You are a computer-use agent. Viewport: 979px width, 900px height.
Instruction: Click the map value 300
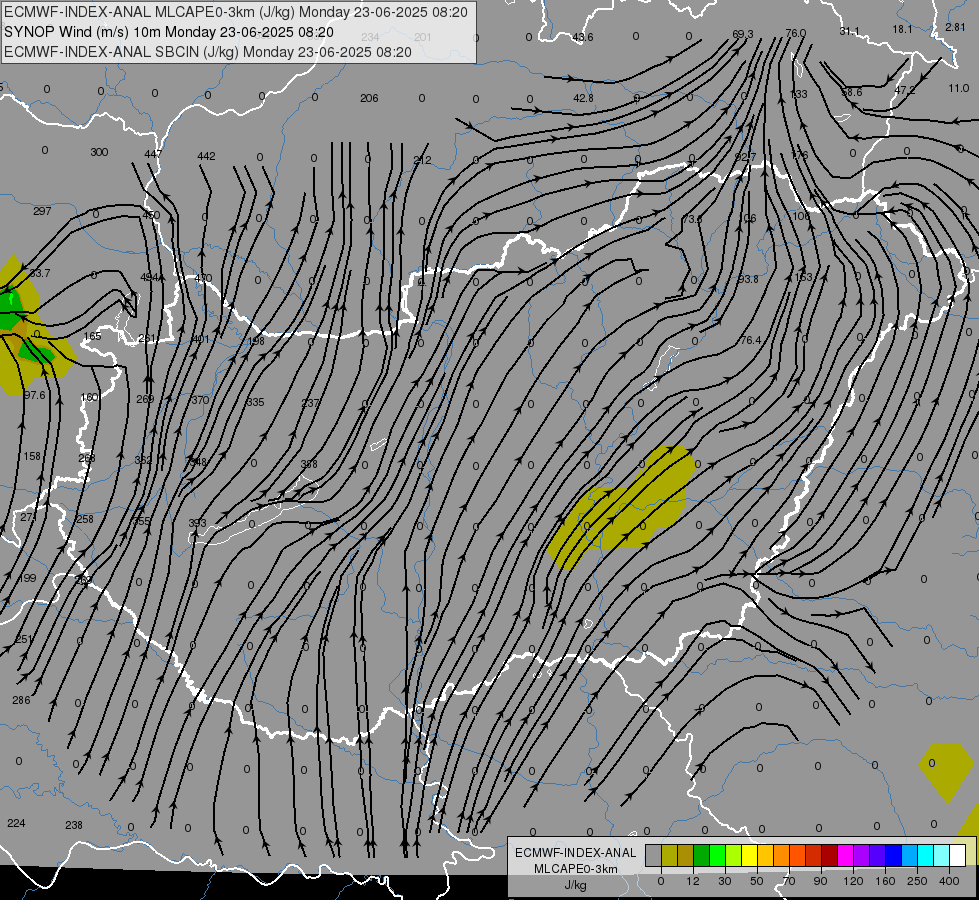(x=99, y=152)
